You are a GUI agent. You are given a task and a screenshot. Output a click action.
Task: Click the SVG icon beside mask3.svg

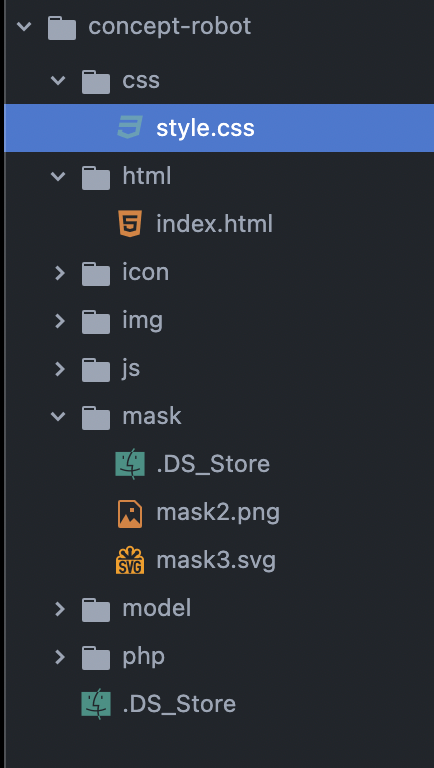click(130, 560)
